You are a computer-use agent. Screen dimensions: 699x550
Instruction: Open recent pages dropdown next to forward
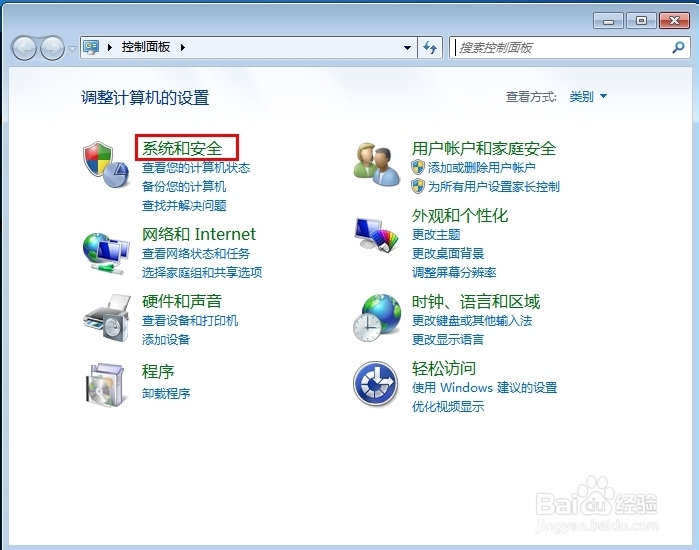(72, 48)
